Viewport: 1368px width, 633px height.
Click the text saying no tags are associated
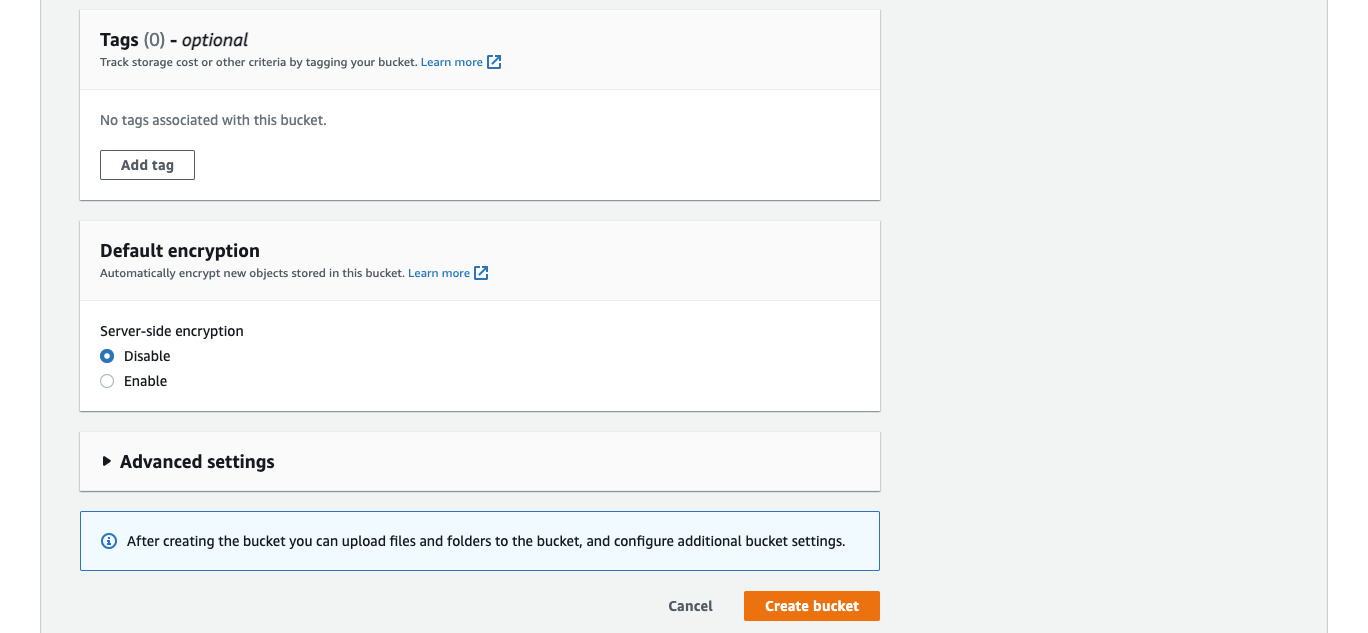(x=213, y=119)
